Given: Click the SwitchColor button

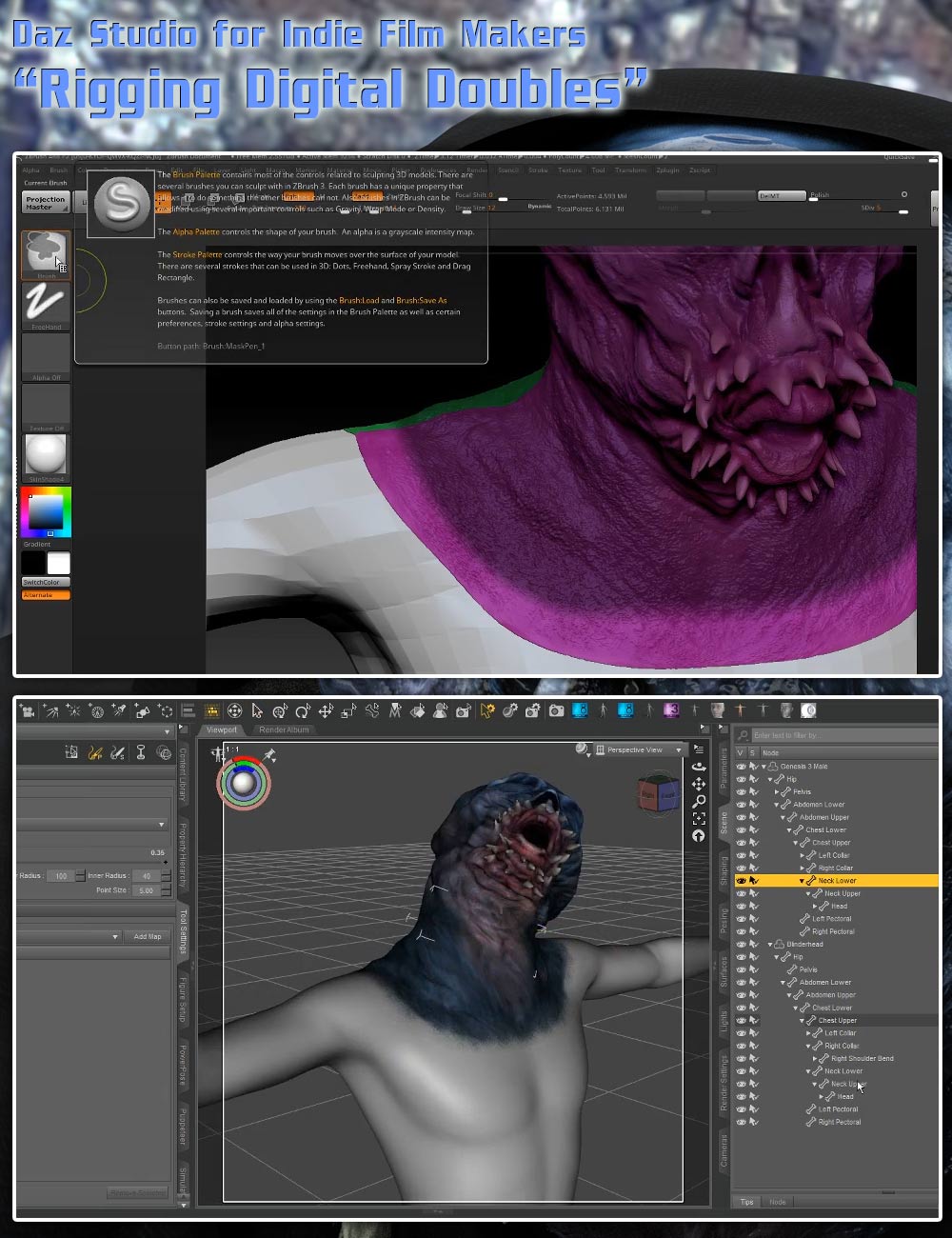Looking at the screenshot, I should click(x=46, y=582).
